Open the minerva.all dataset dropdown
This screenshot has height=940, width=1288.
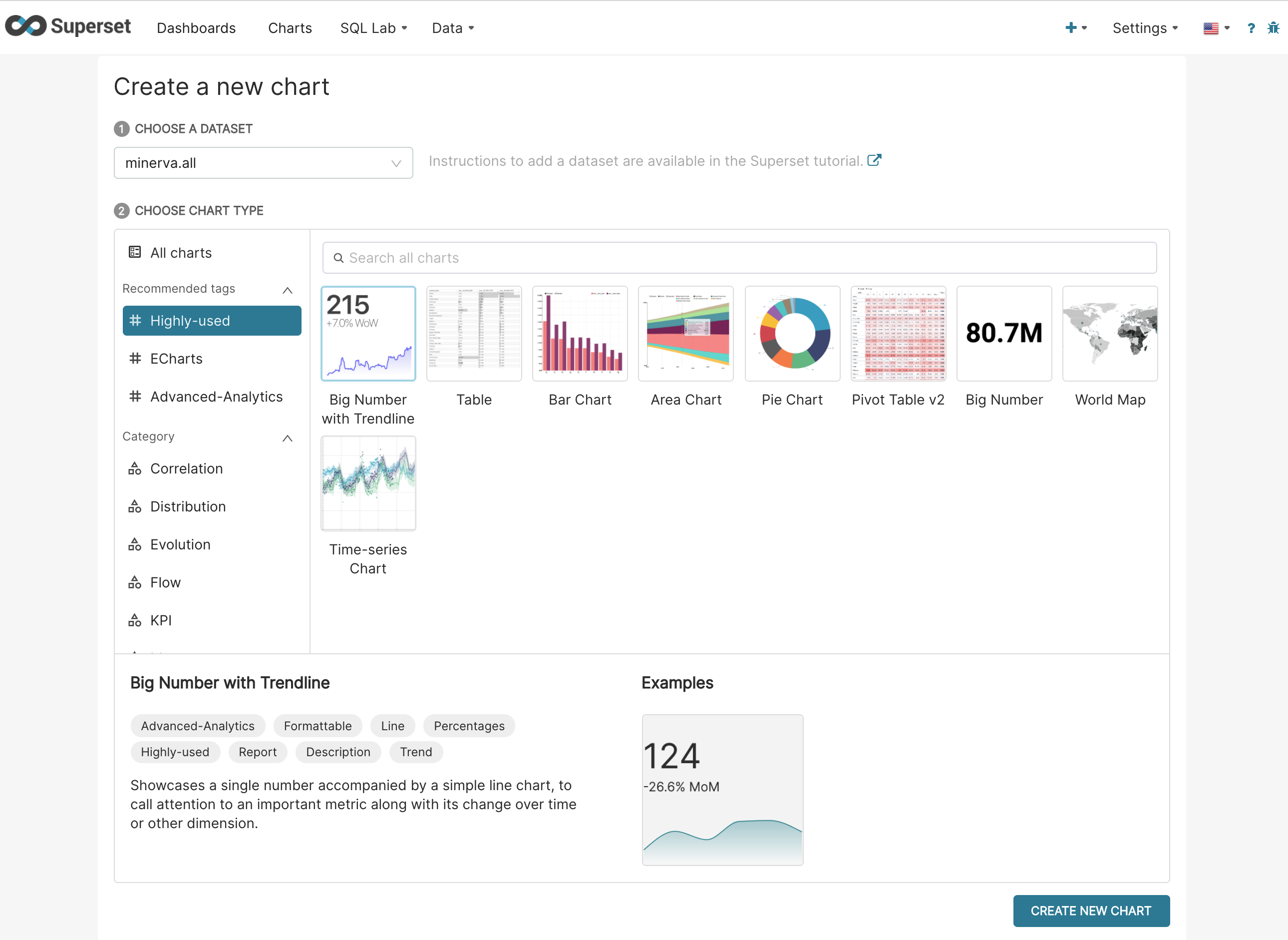263,163
